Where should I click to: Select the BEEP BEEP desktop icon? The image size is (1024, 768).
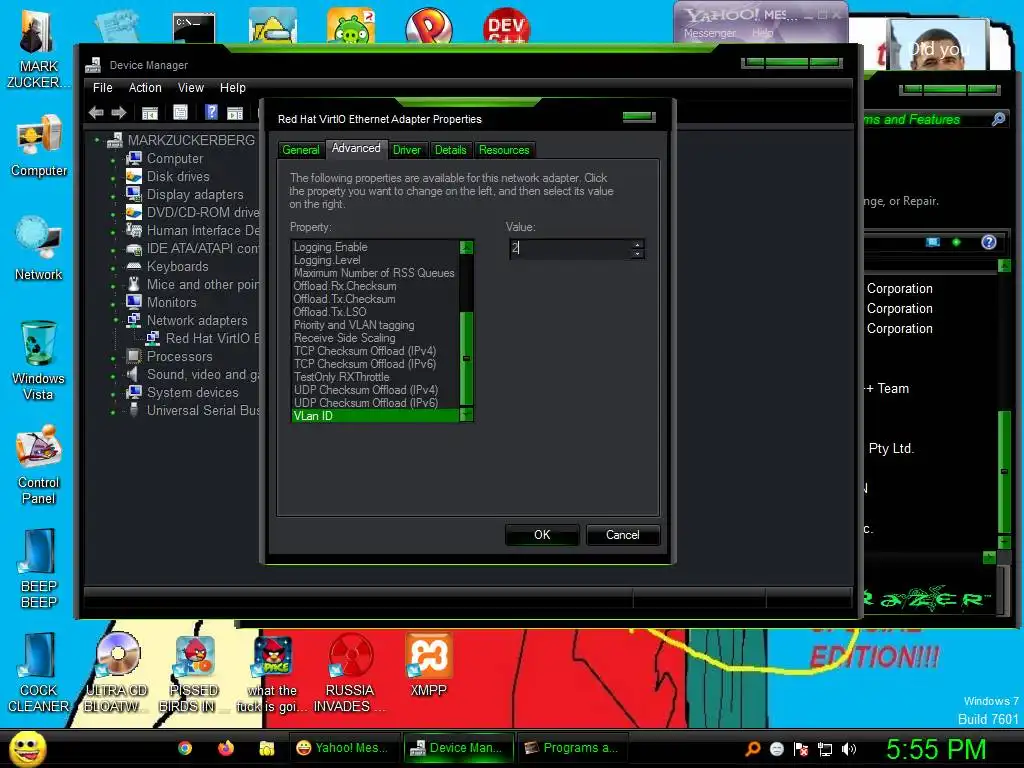pos(39,568)
